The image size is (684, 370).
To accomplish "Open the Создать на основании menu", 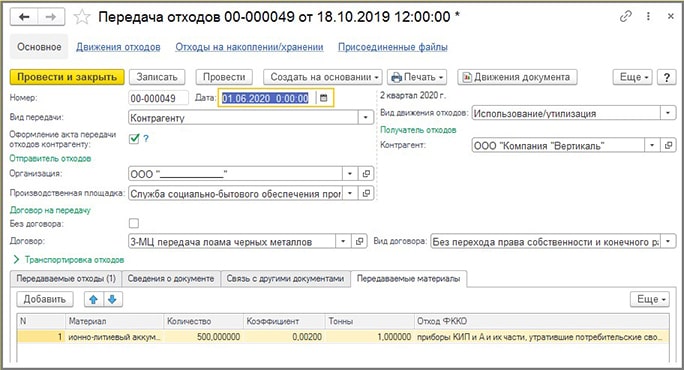I will click(322, 77).
